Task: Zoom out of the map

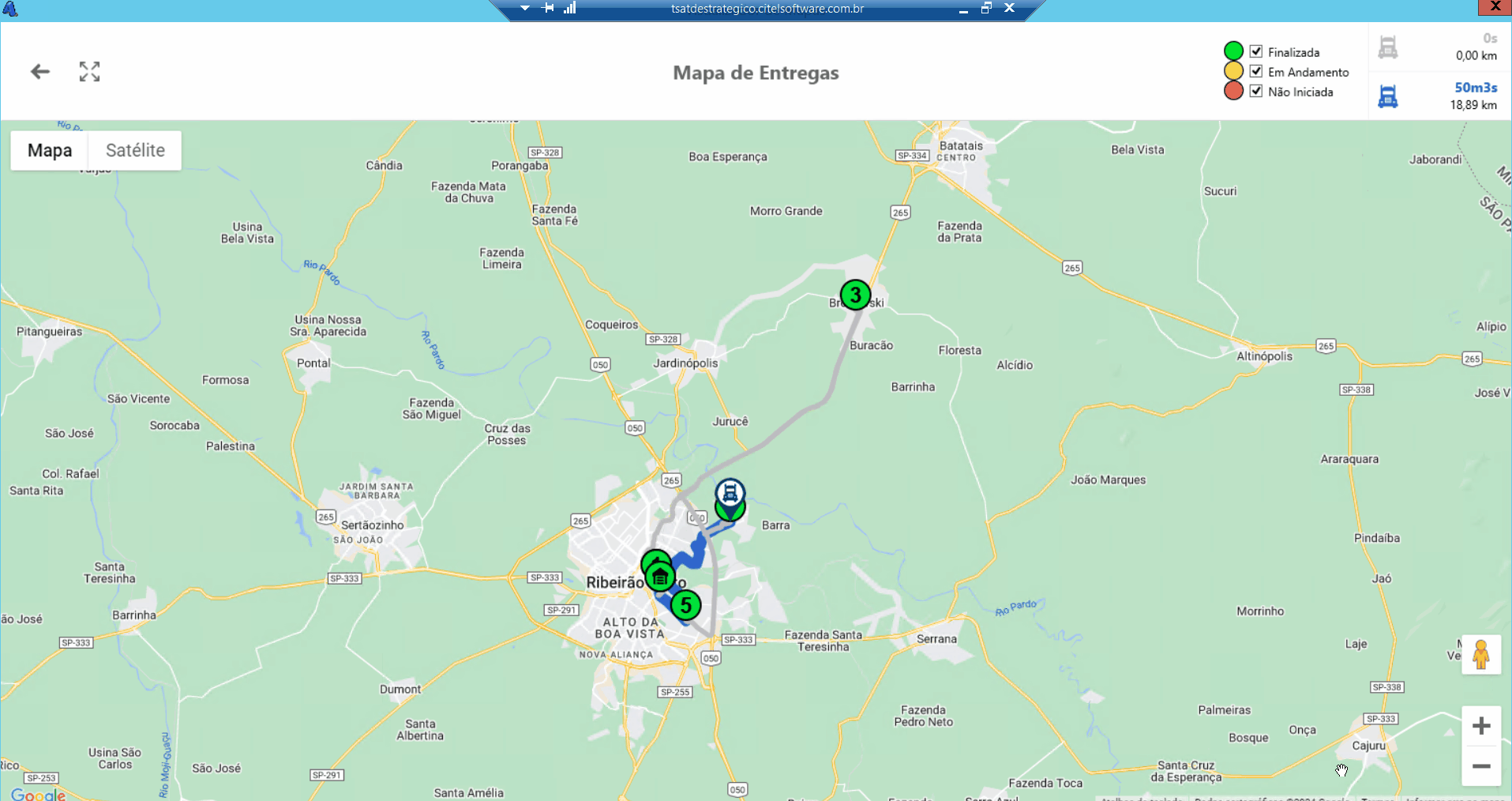Action: 1481,766
